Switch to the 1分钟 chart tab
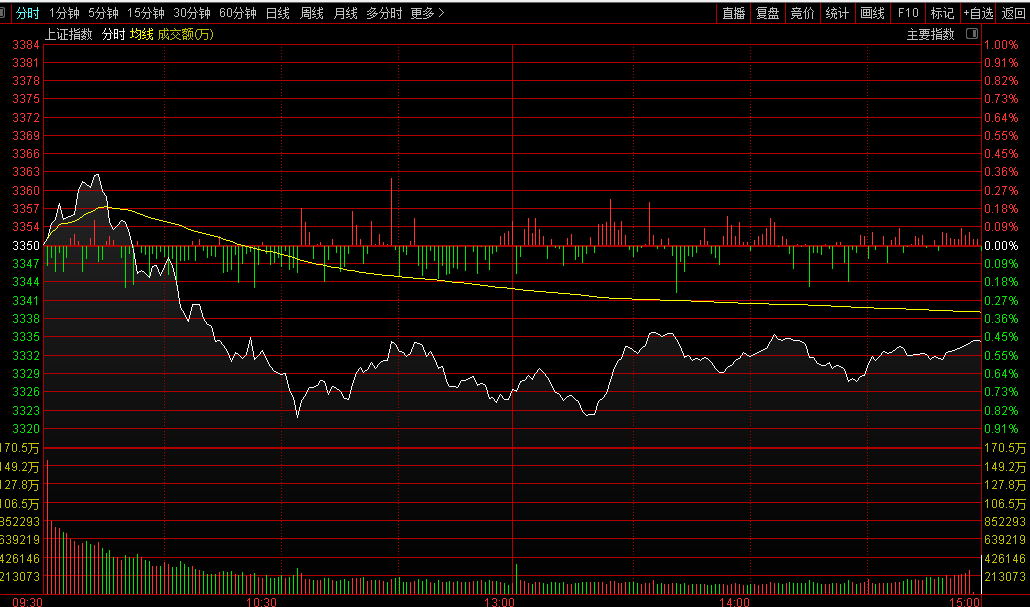1030x607 pixels. tap(64, 13)
